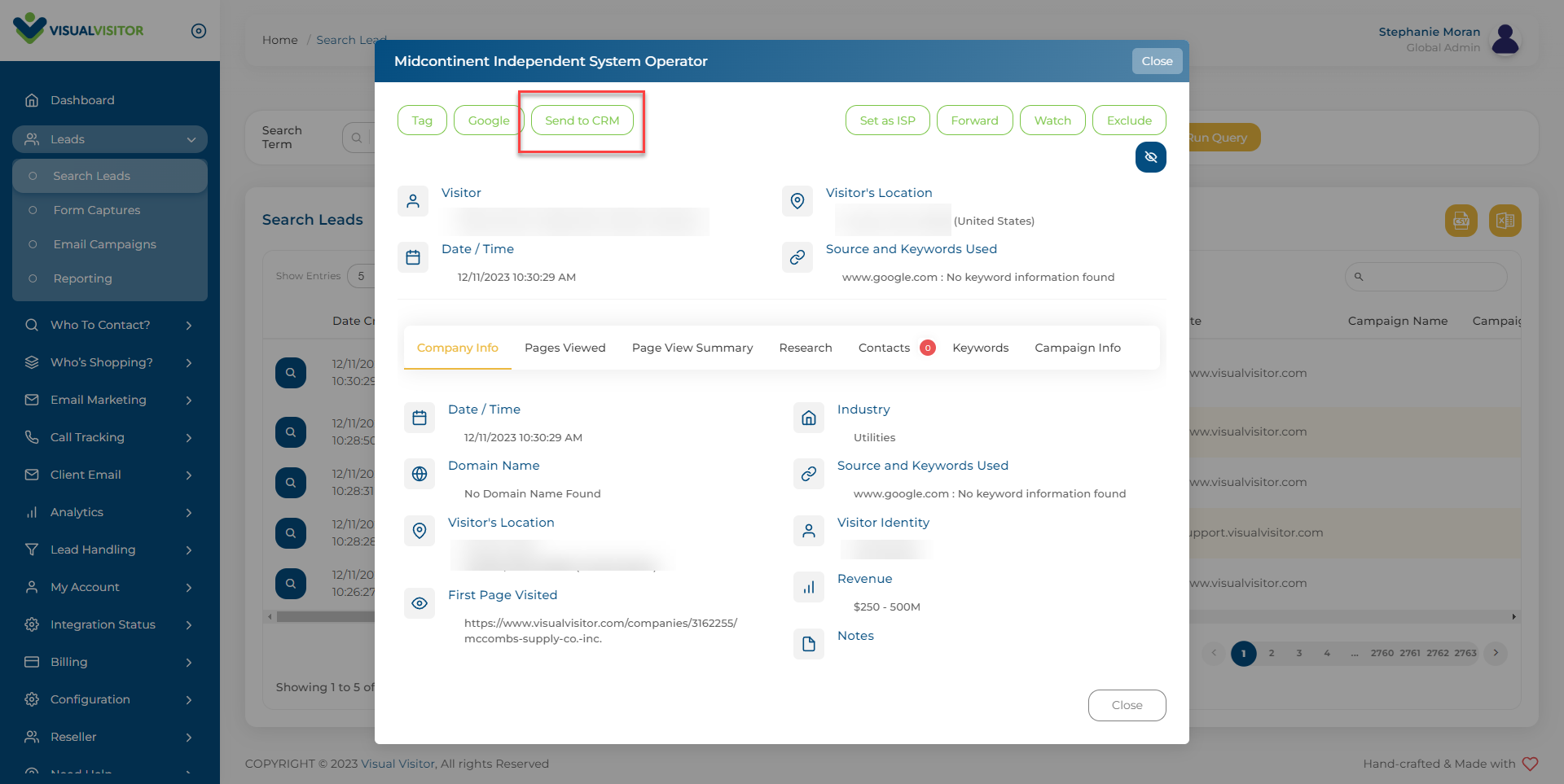
Task: Click the Reseller people icon
Action: tap(32, 737)
